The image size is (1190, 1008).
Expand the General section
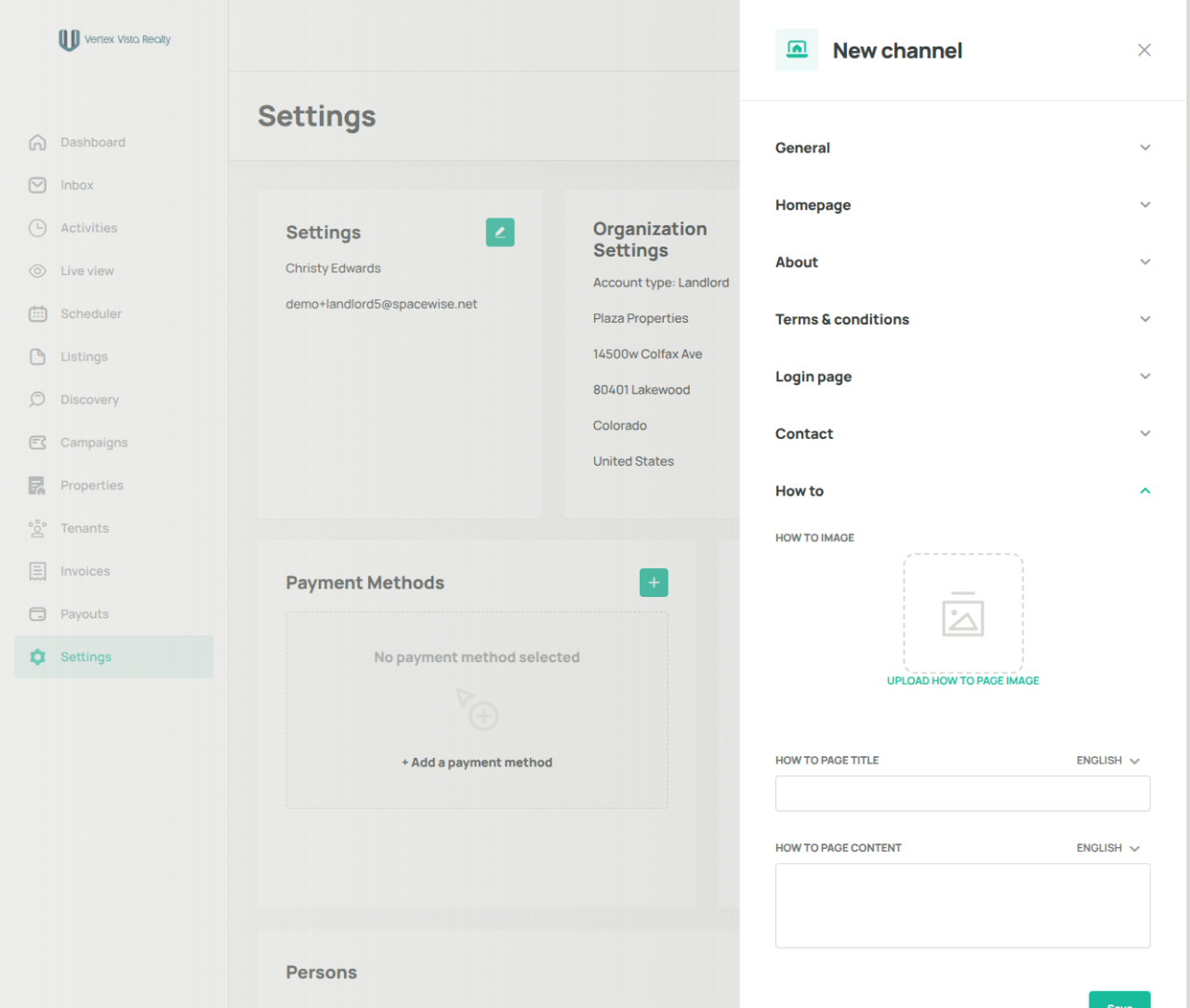click(x=963, y=148)
